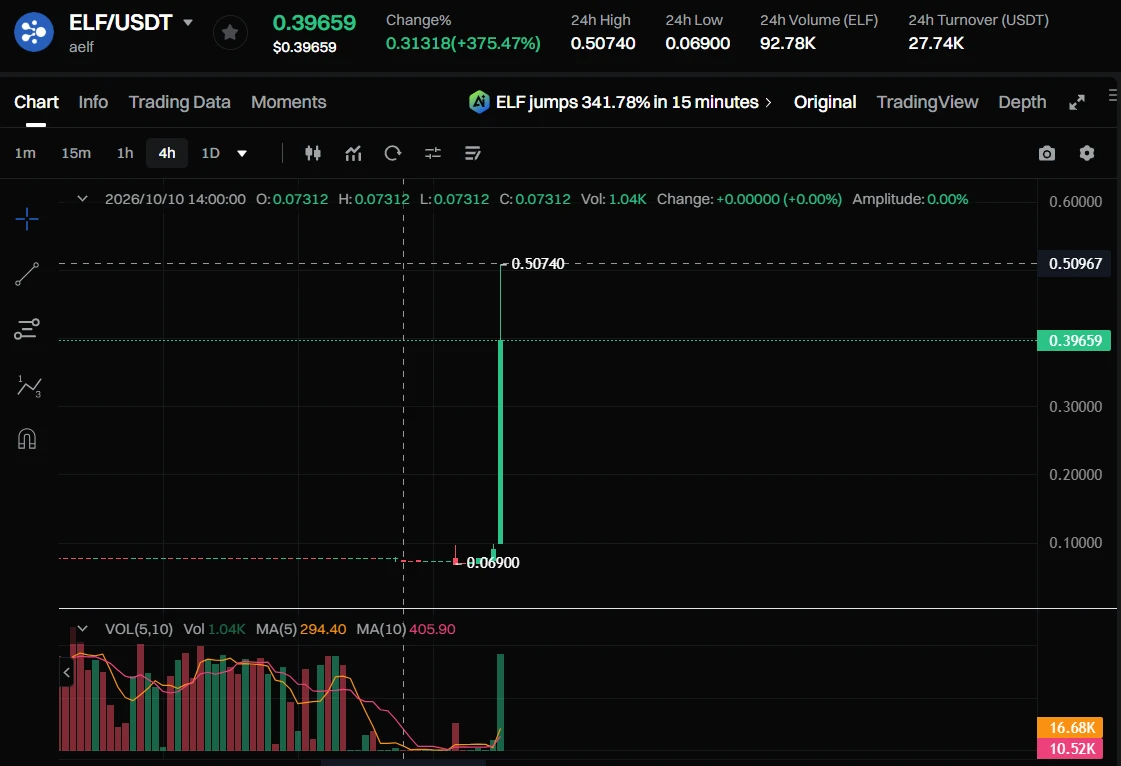
Task: Click the 0.50740 high price marker
Action: coord(538,264)
